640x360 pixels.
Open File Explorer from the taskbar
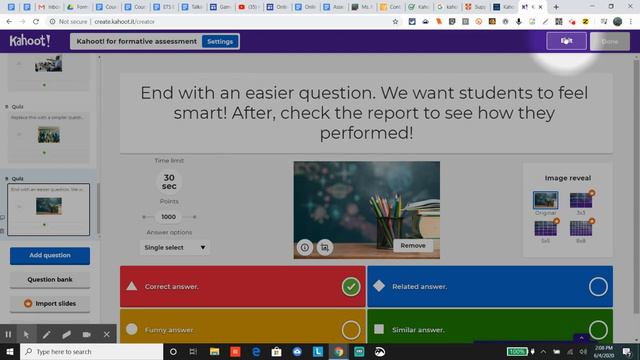[214, 351]
